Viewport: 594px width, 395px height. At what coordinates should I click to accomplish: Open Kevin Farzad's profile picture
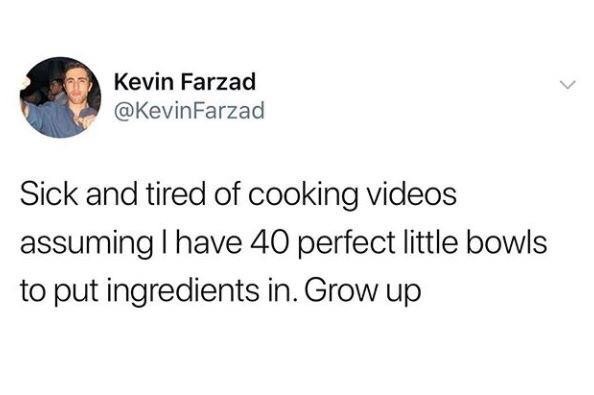[61, 97]
